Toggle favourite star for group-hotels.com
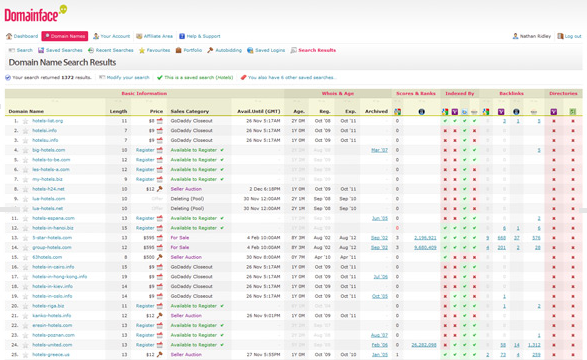The height and width of the screenshot is (360, 587). [x=25, y=247]
